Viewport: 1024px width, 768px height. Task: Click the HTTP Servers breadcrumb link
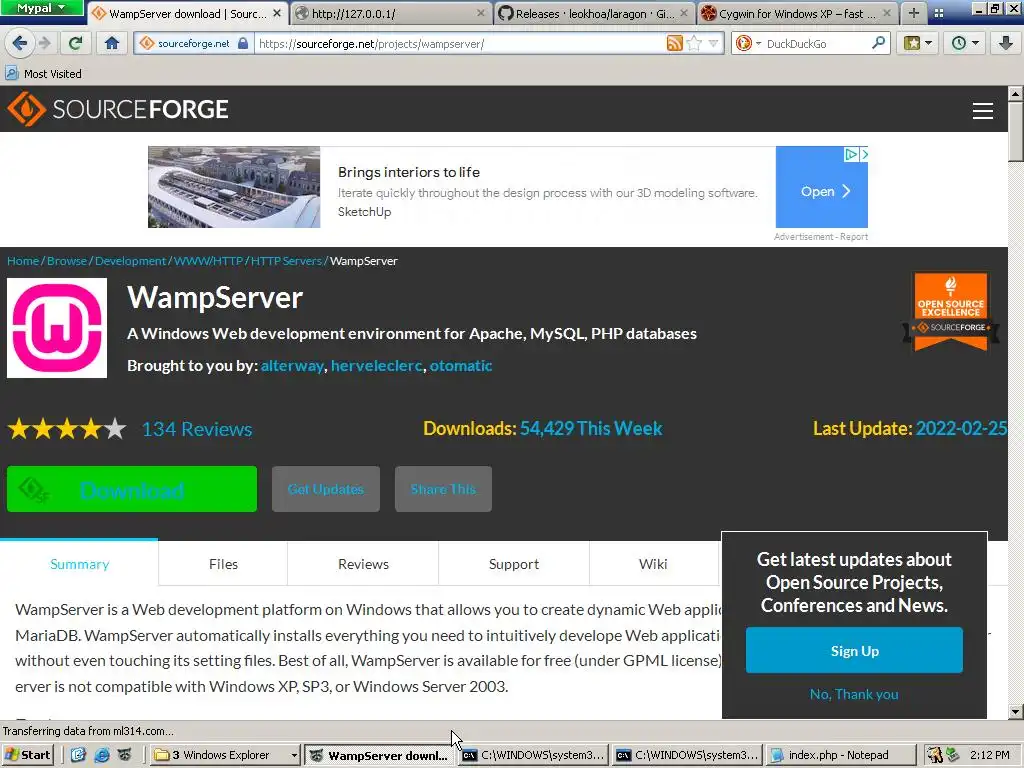coord(286,261)
